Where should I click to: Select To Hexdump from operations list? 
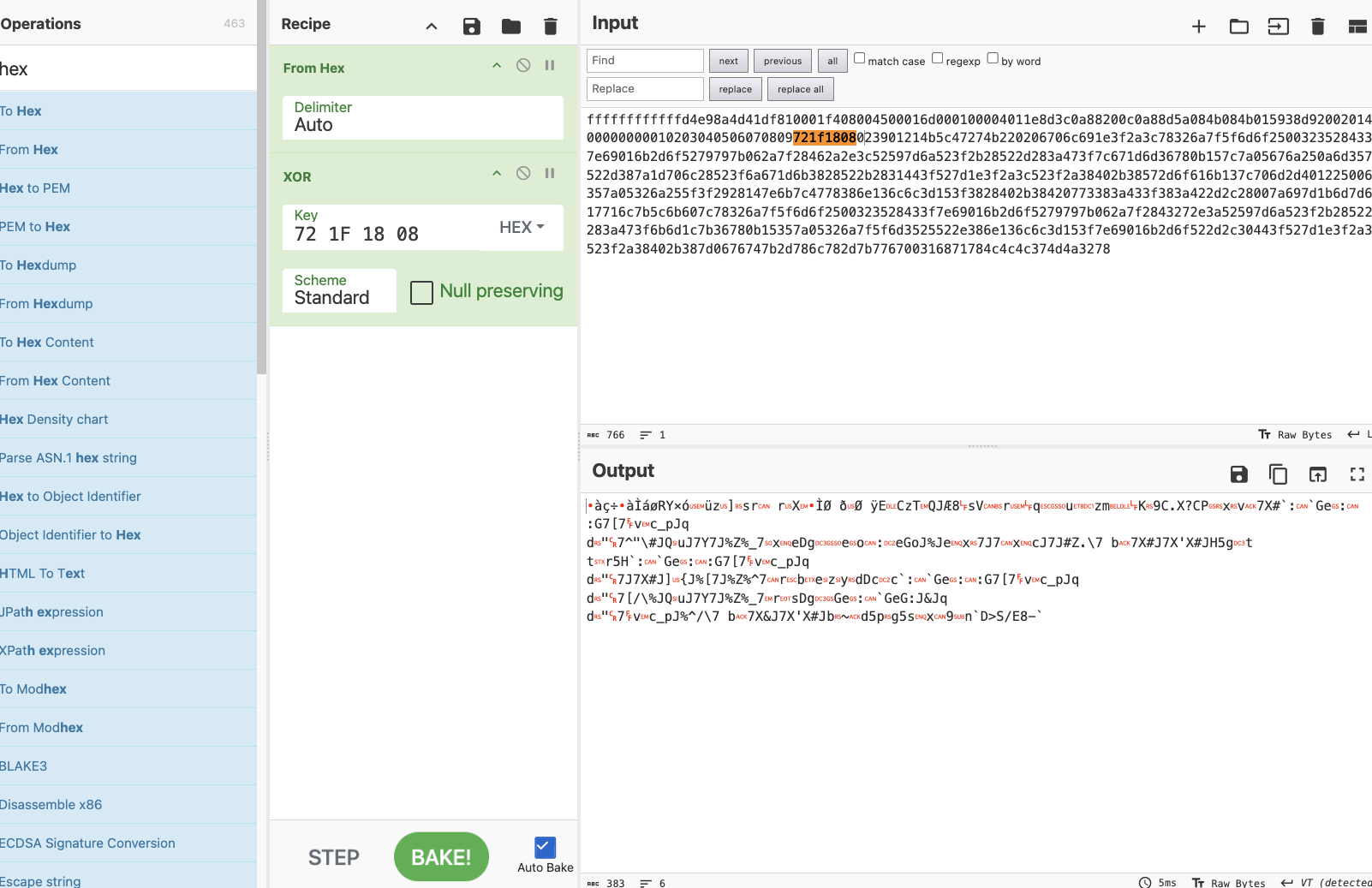click(39, 265)
